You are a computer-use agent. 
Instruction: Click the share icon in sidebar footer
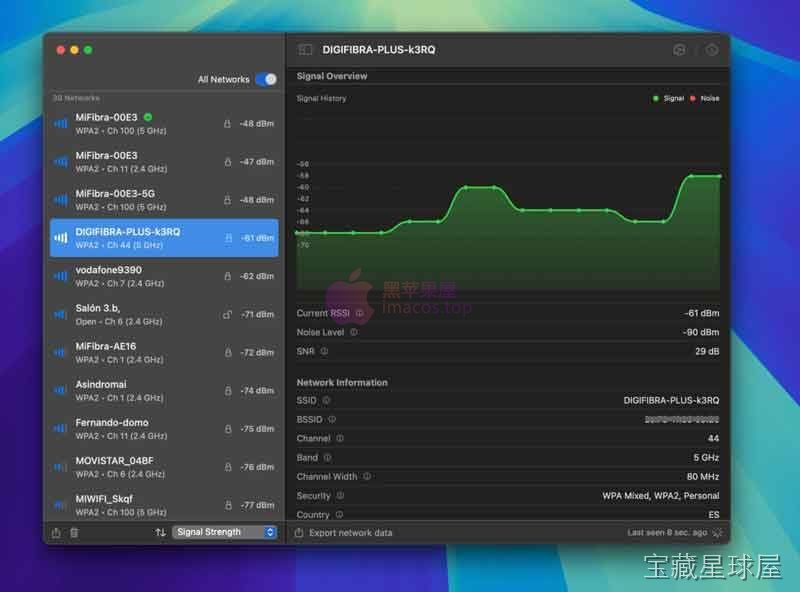(x=56, y=532)
